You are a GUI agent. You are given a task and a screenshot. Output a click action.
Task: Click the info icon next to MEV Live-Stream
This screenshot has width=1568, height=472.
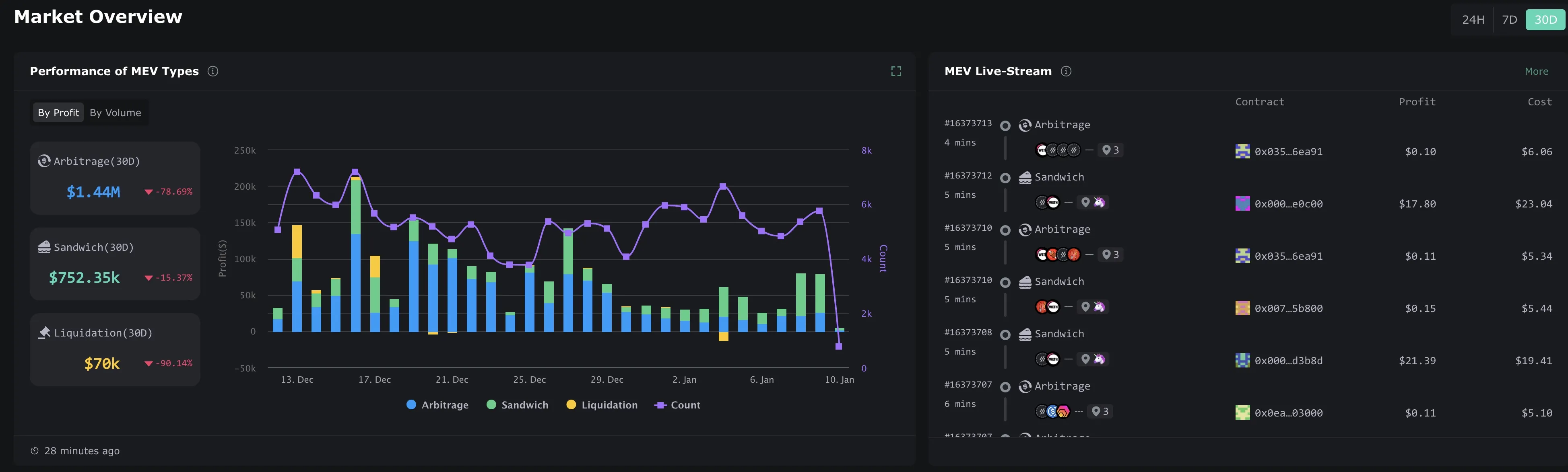coord(1066,71)
